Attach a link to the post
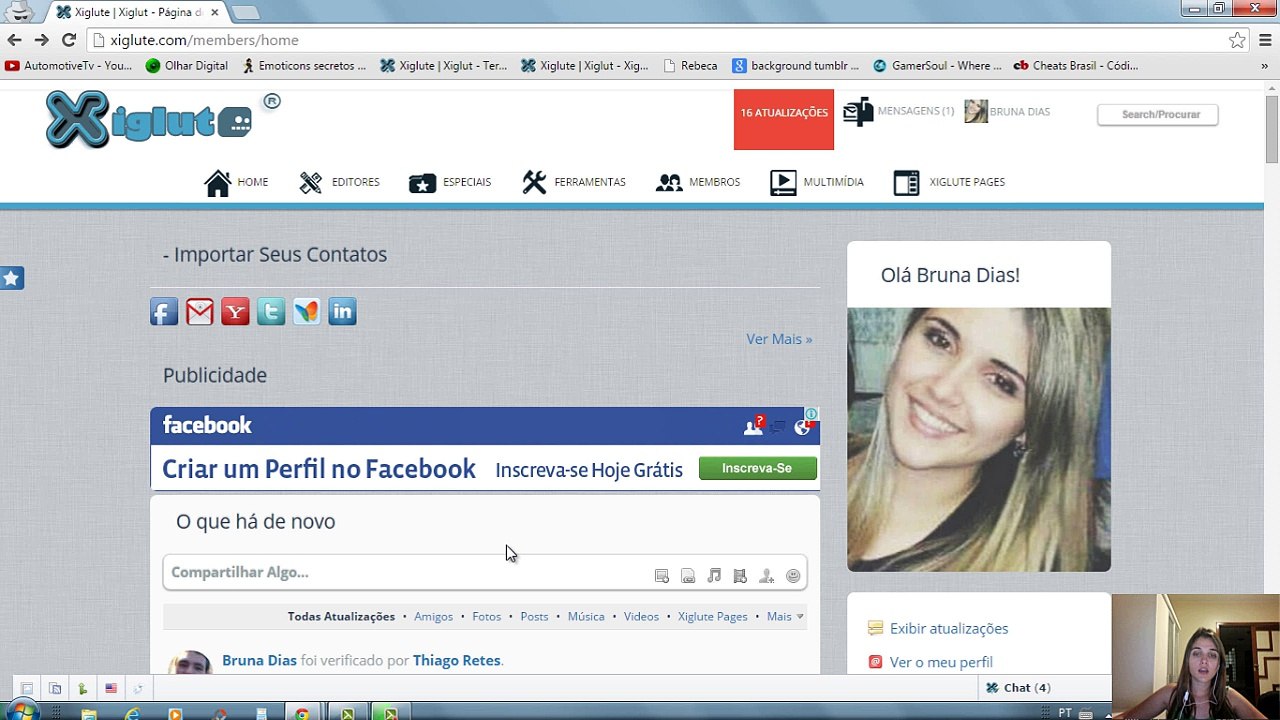Image resolution: width=1280 pixels, height=720 pixels. (688, 576)
